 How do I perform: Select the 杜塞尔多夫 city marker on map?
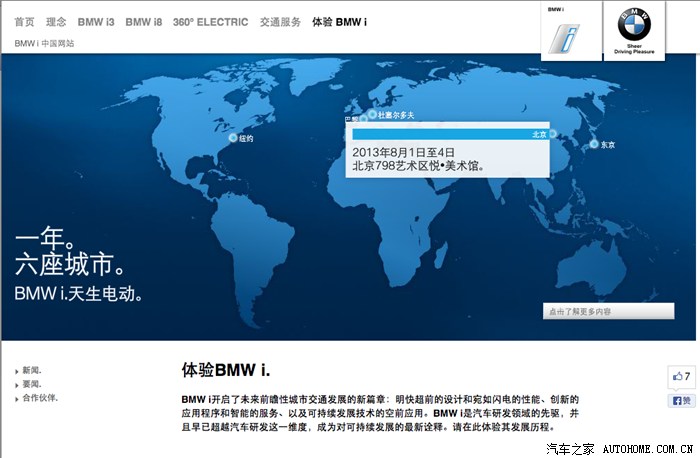coord(373,115)
